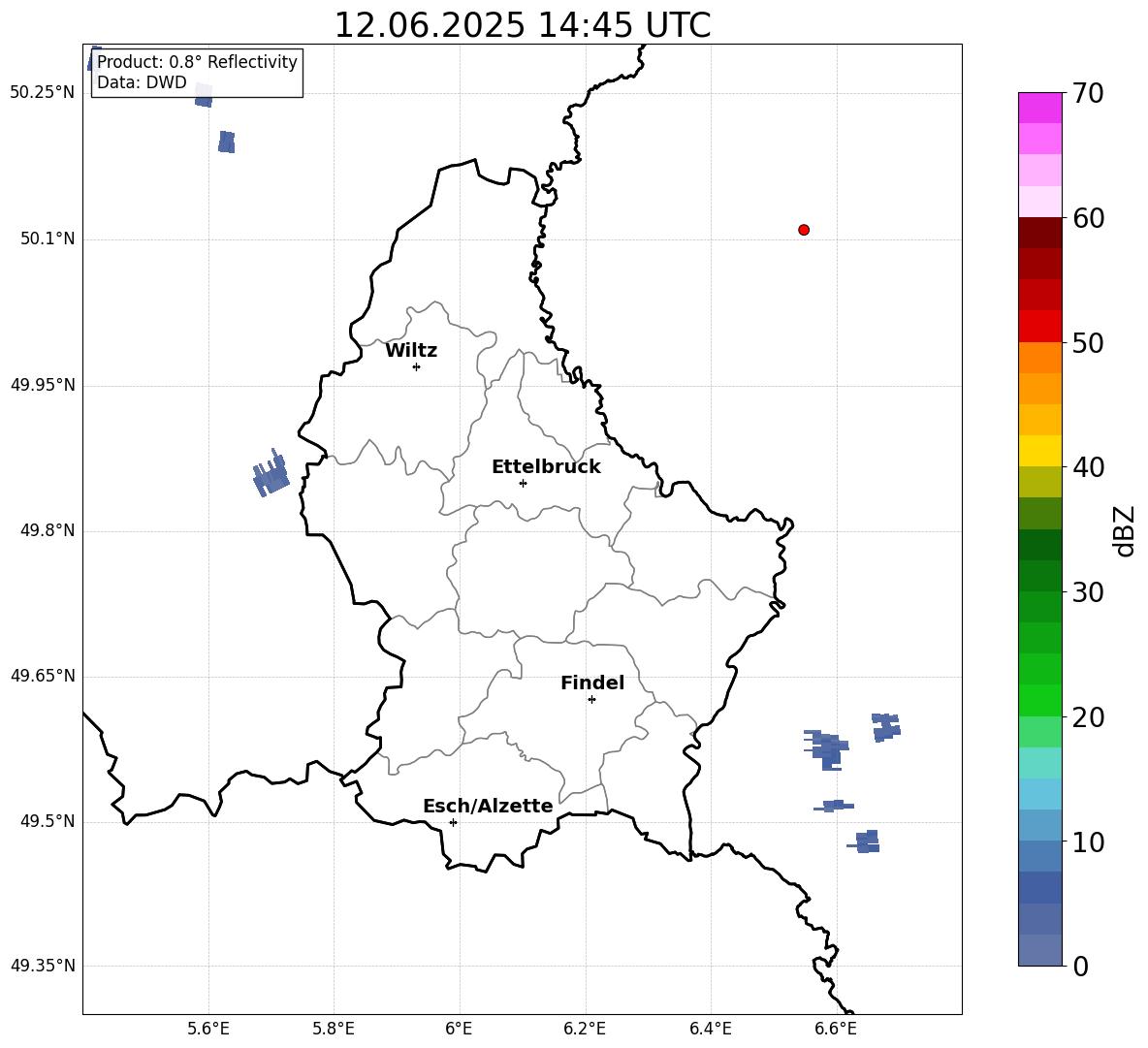Click the 49.95°N latitude label
This screenshot has height=1048, width=1148.
pyautogui.click(x=43, y=384)
